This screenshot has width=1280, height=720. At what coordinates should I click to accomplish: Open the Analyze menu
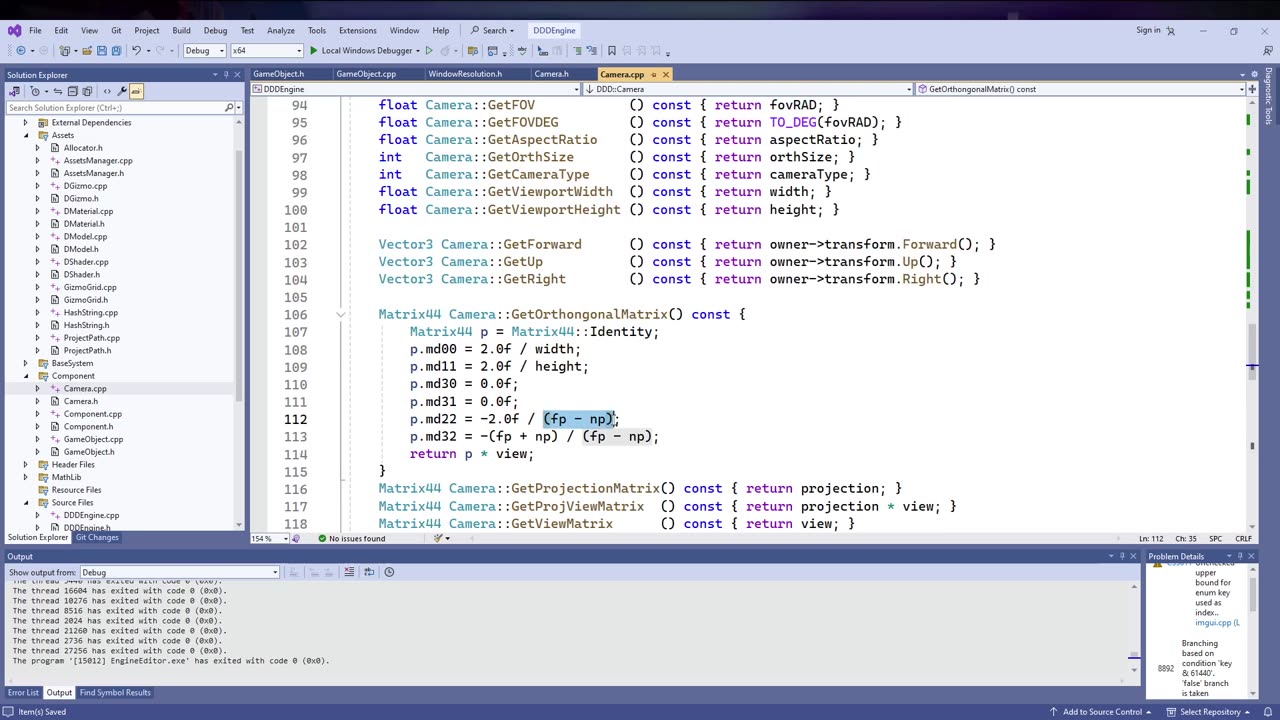pos(281,31)
